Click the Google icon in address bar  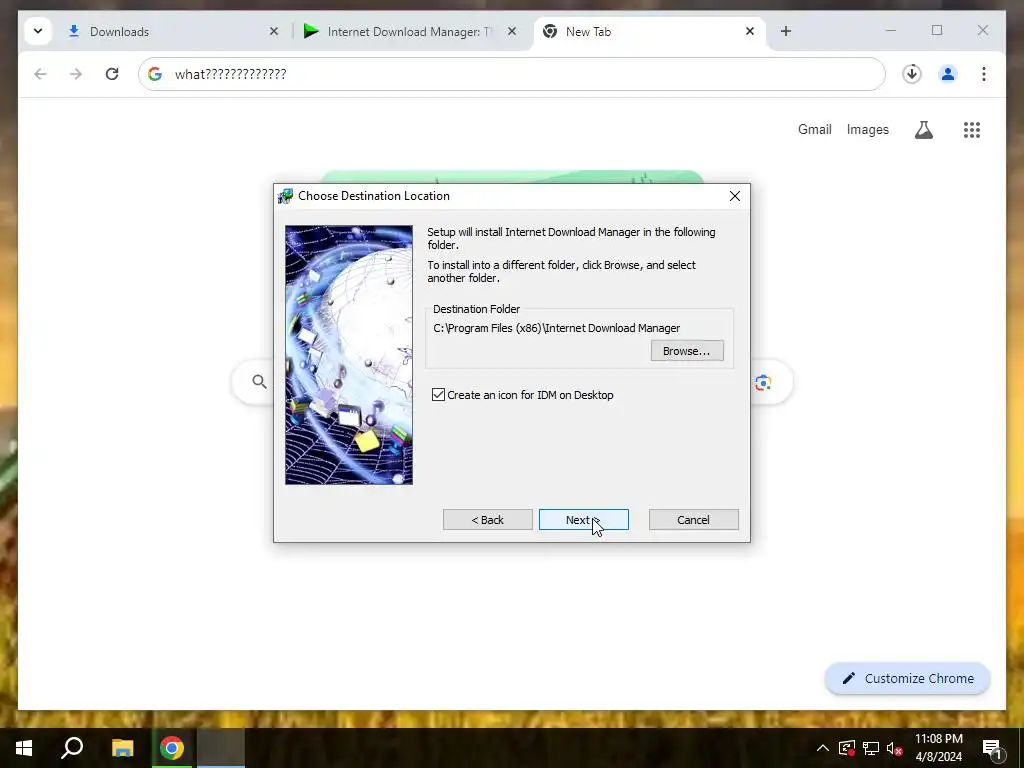[155, 74]
